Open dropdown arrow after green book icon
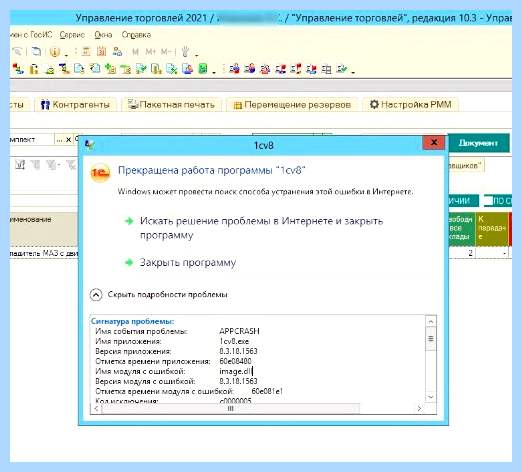 pyautogui.click(x=214, y=71)
